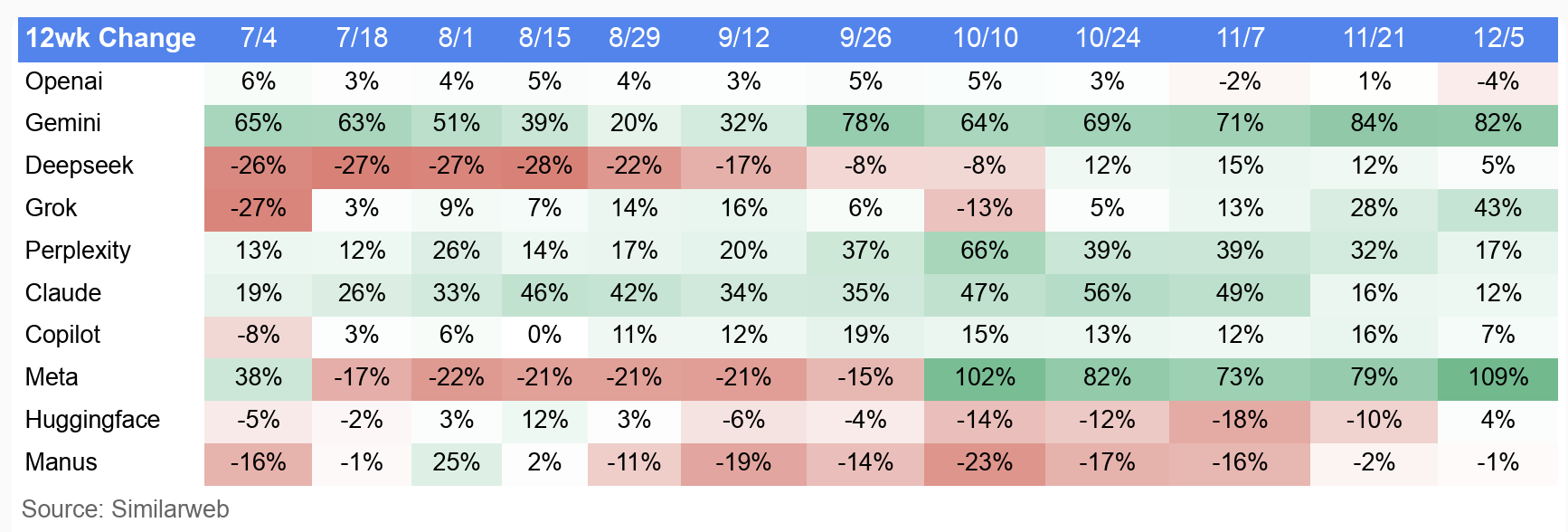The width and height of the screenshot is (1568, 532).
Task: Select the Gemini row label
Action: (63, 123)
